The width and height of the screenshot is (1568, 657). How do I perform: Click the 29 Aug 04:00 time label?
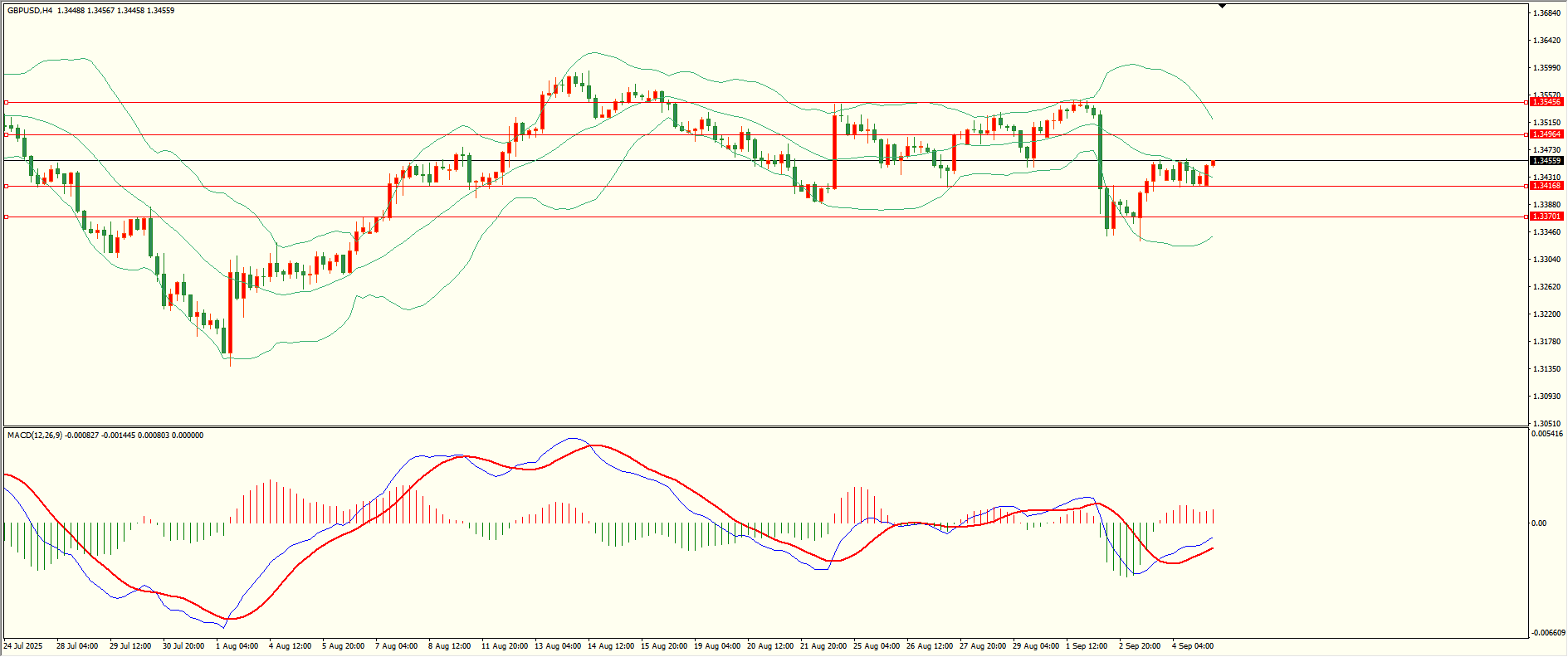tap(1036, 646)
